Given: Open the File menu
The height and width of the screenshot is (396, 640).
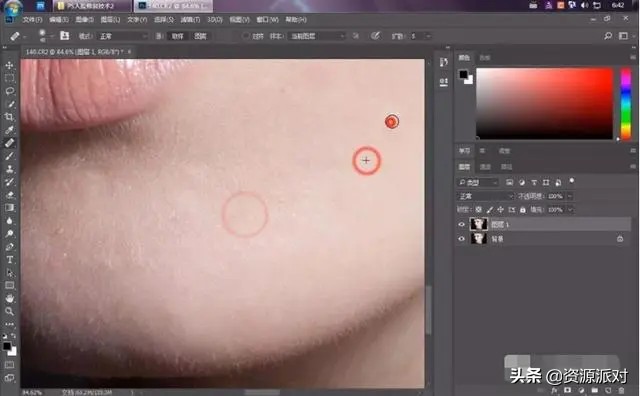Looking at the screenshot, I should [x=32, y=20].
